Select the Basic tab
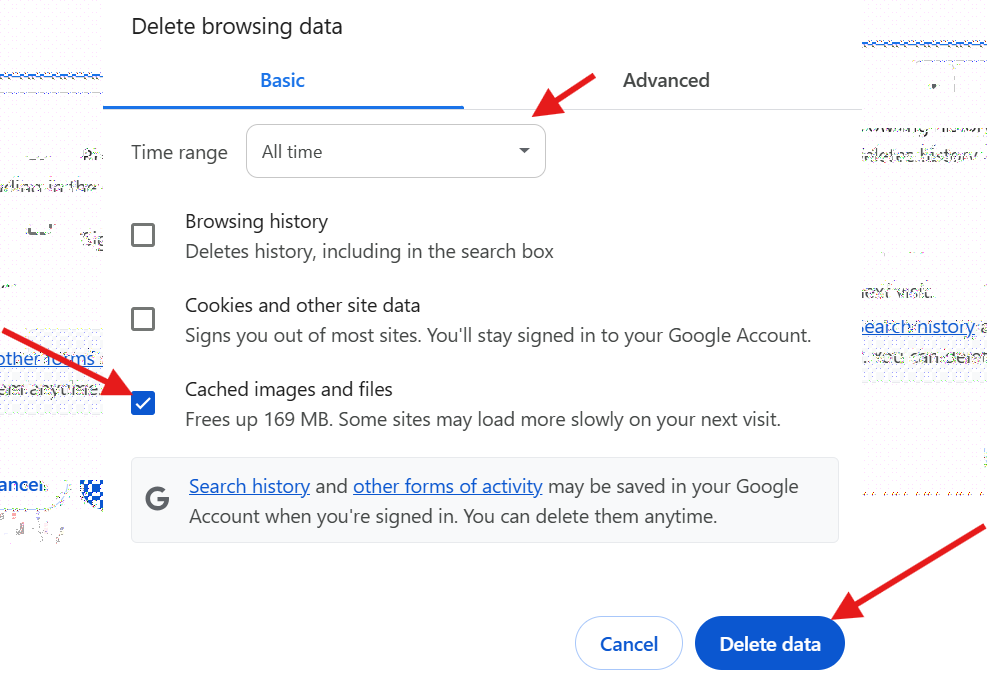This screenshot has width=987, height=687. click(282, 80)
